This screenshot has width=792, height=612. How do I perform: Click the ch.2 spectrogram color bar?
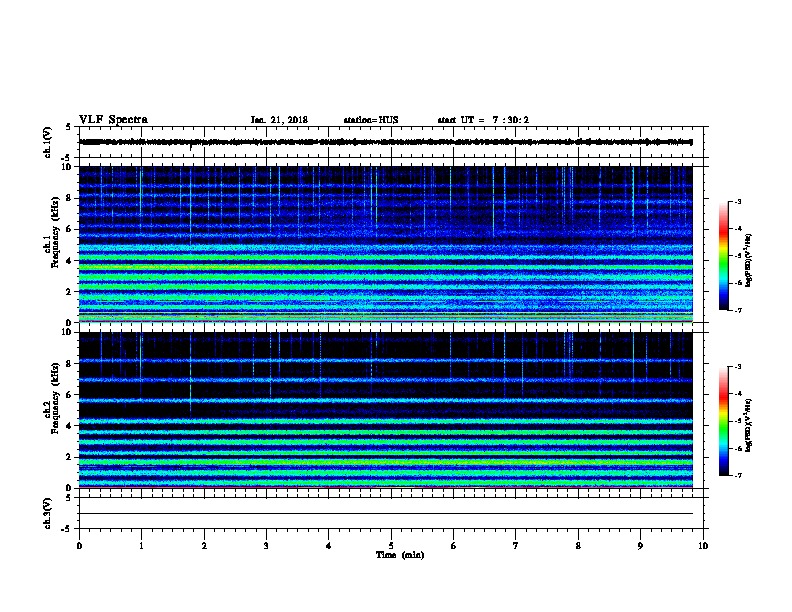pyautogui.click(x=723, y=421)
